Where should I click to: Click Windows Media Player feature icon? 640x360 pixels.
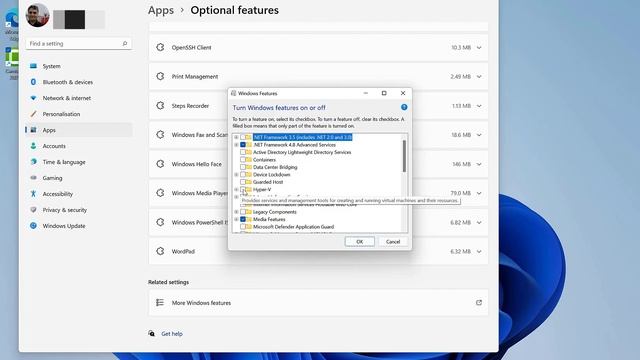click(160, 193)
